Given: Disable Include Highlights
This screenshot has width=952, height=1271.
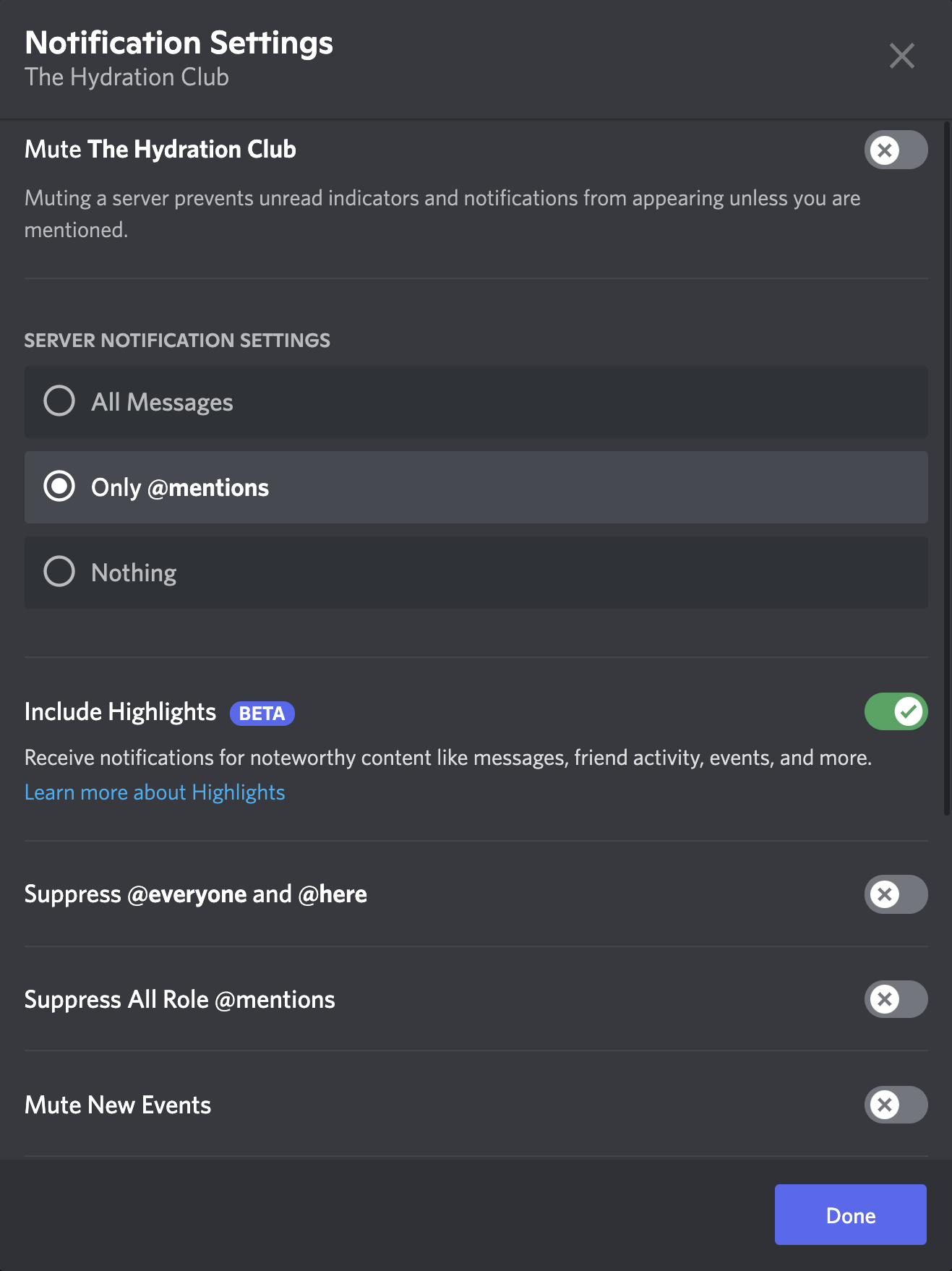Looking at the screenshot, I should point(896,711).
